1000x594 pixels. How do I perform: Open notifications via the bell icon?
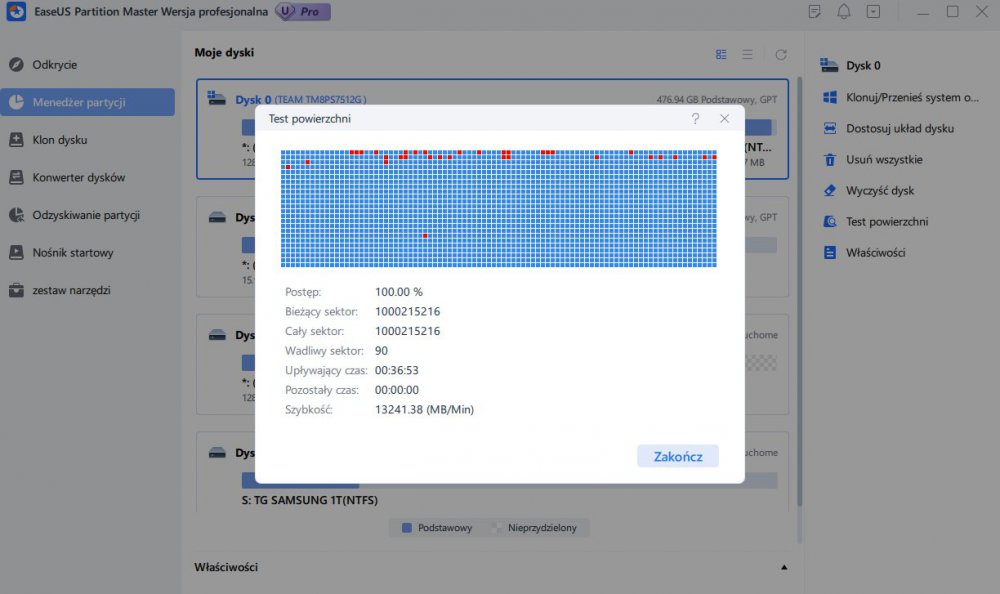(x=844, y=12)
